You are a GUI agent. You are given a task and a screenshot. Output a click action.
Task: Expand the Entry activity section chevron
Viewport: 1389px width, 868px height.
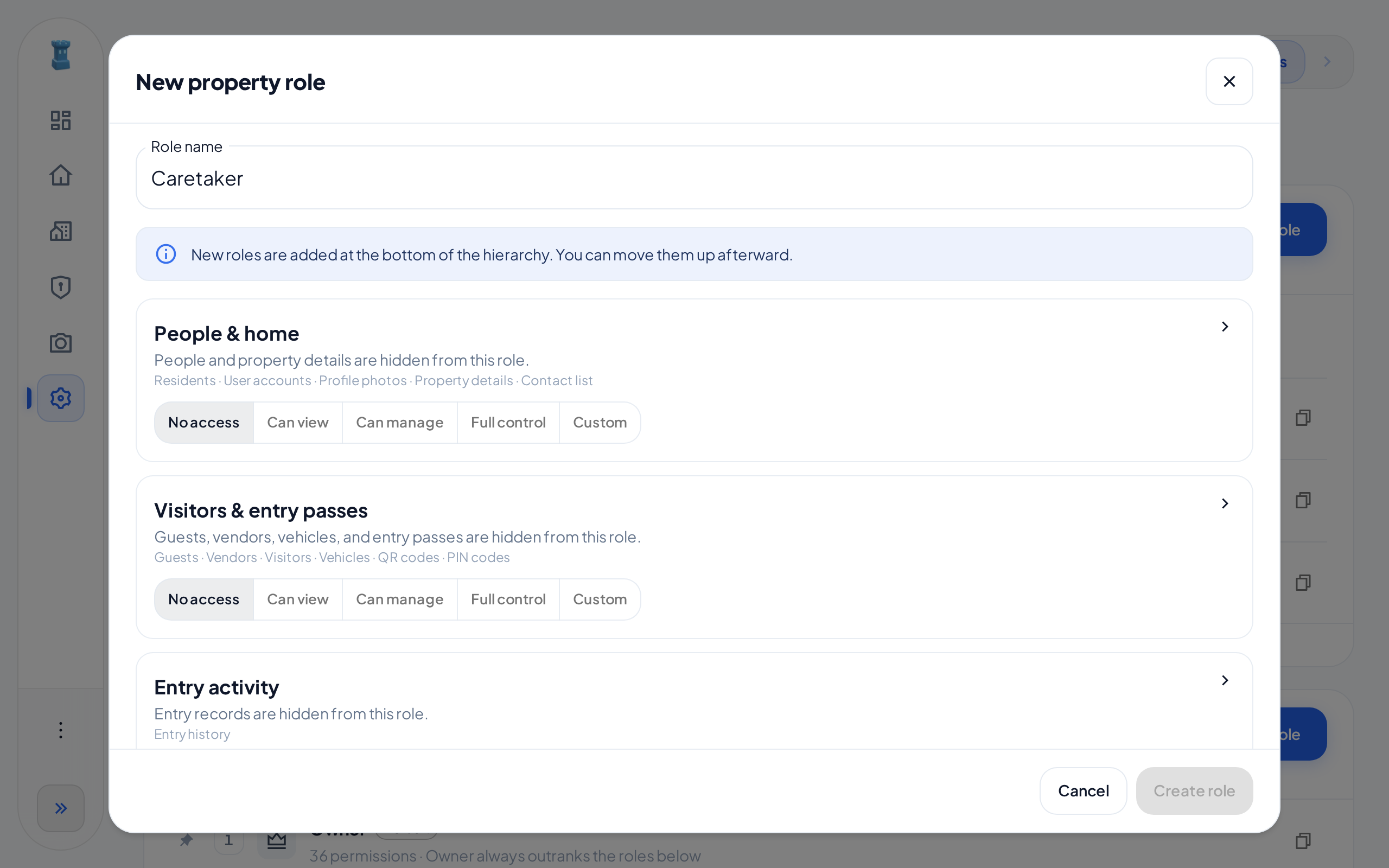[1224, 680]
